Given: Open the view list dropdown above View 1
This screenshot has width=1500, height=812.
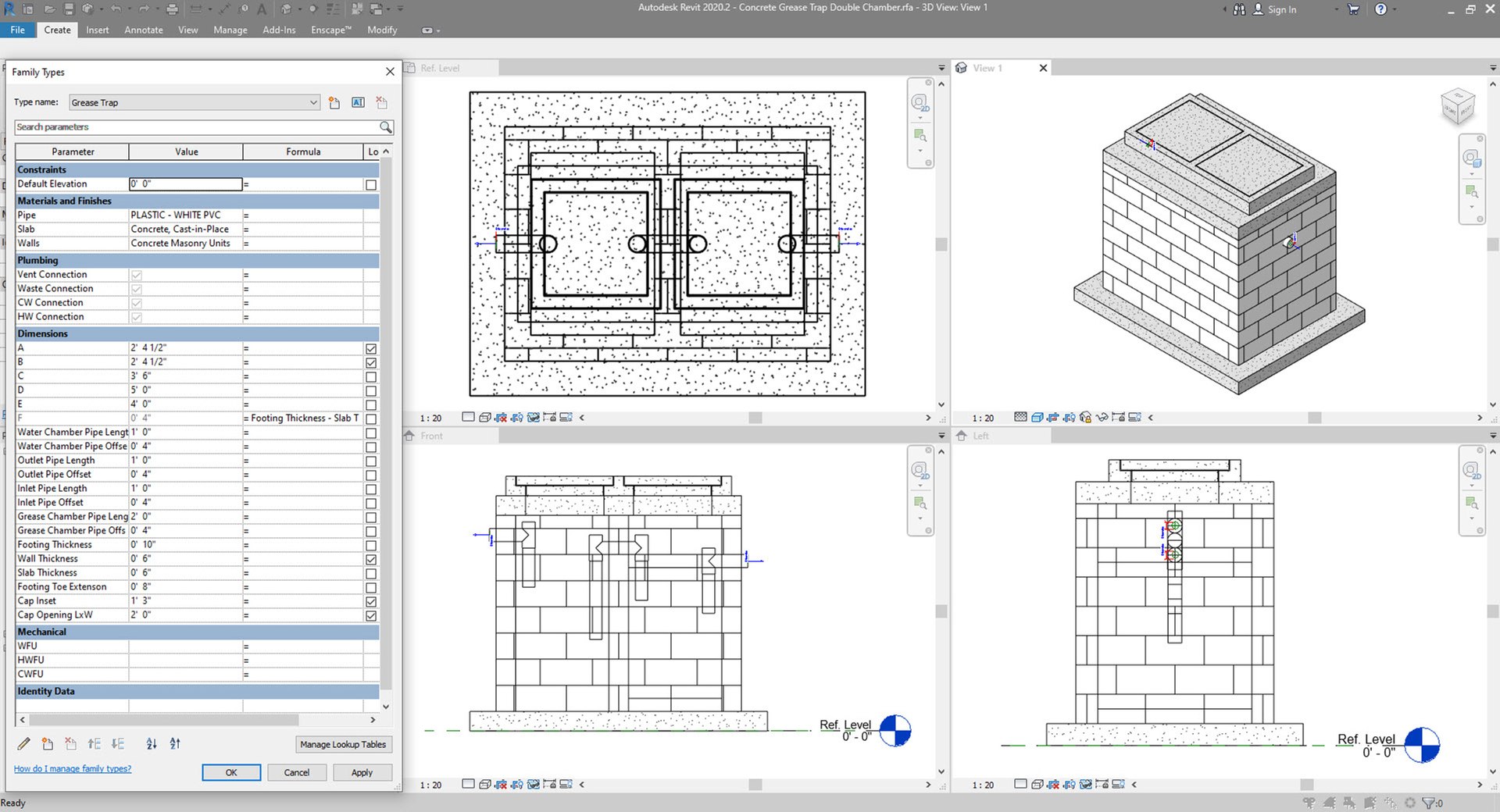Looking at the screenshot, I should click(x=1493, y=68).
